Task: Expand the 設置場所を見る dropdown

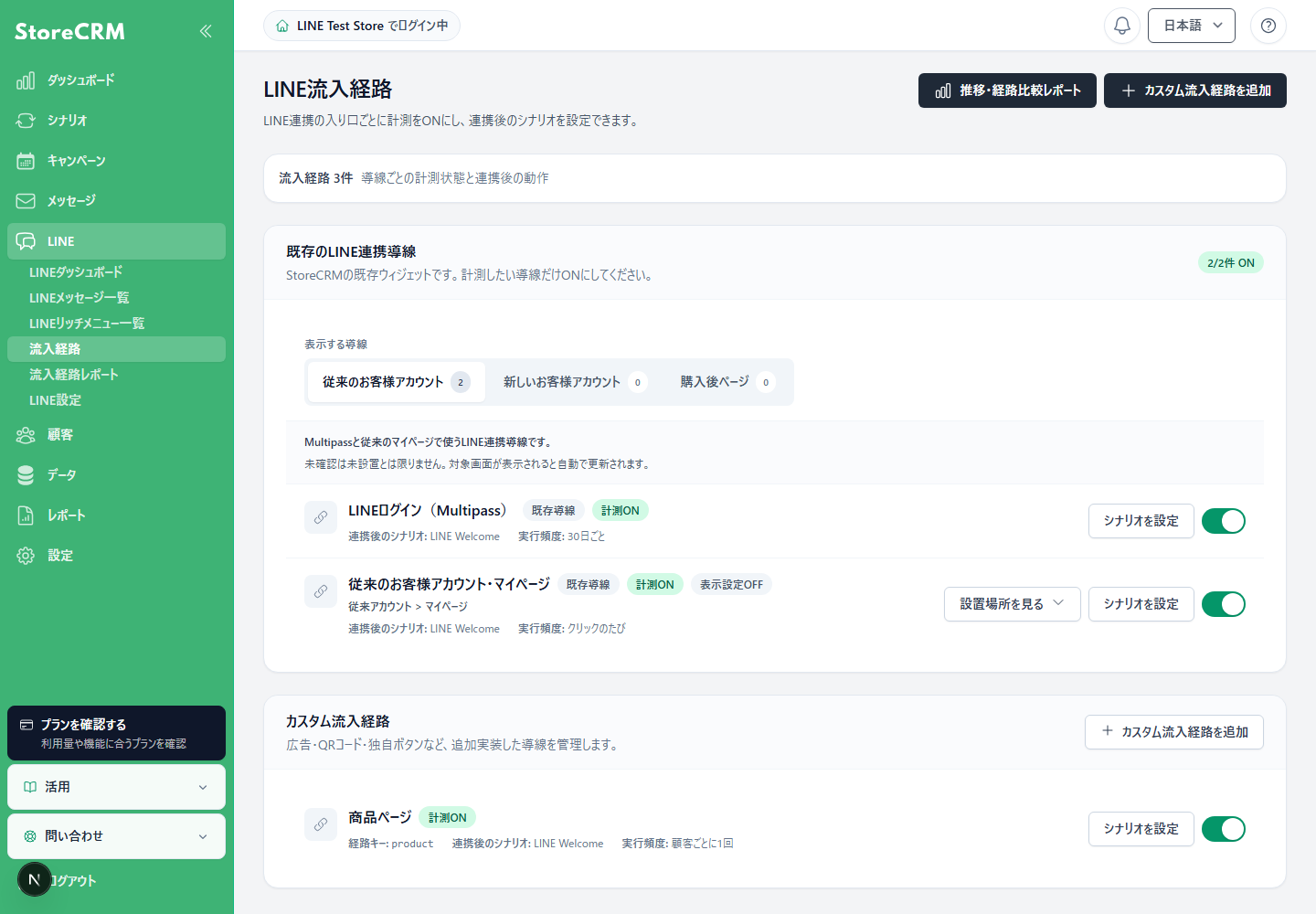Action: click(x=1013, y=604)
